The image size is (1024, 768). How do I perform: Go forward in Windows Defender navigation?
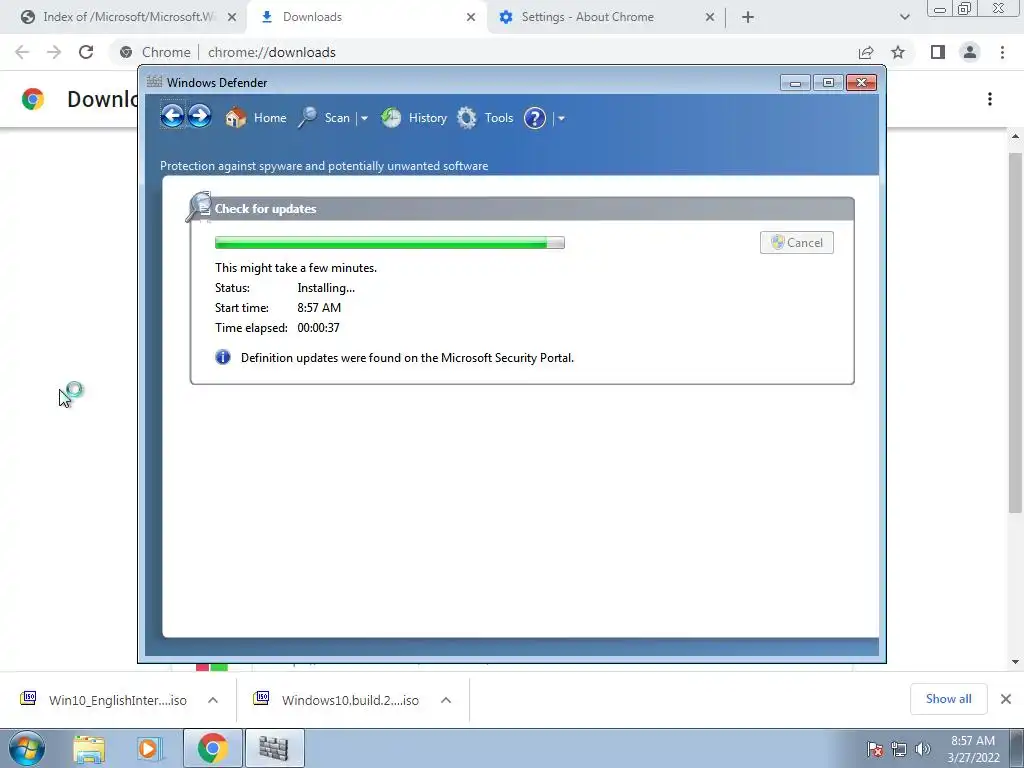coord(199,117)
